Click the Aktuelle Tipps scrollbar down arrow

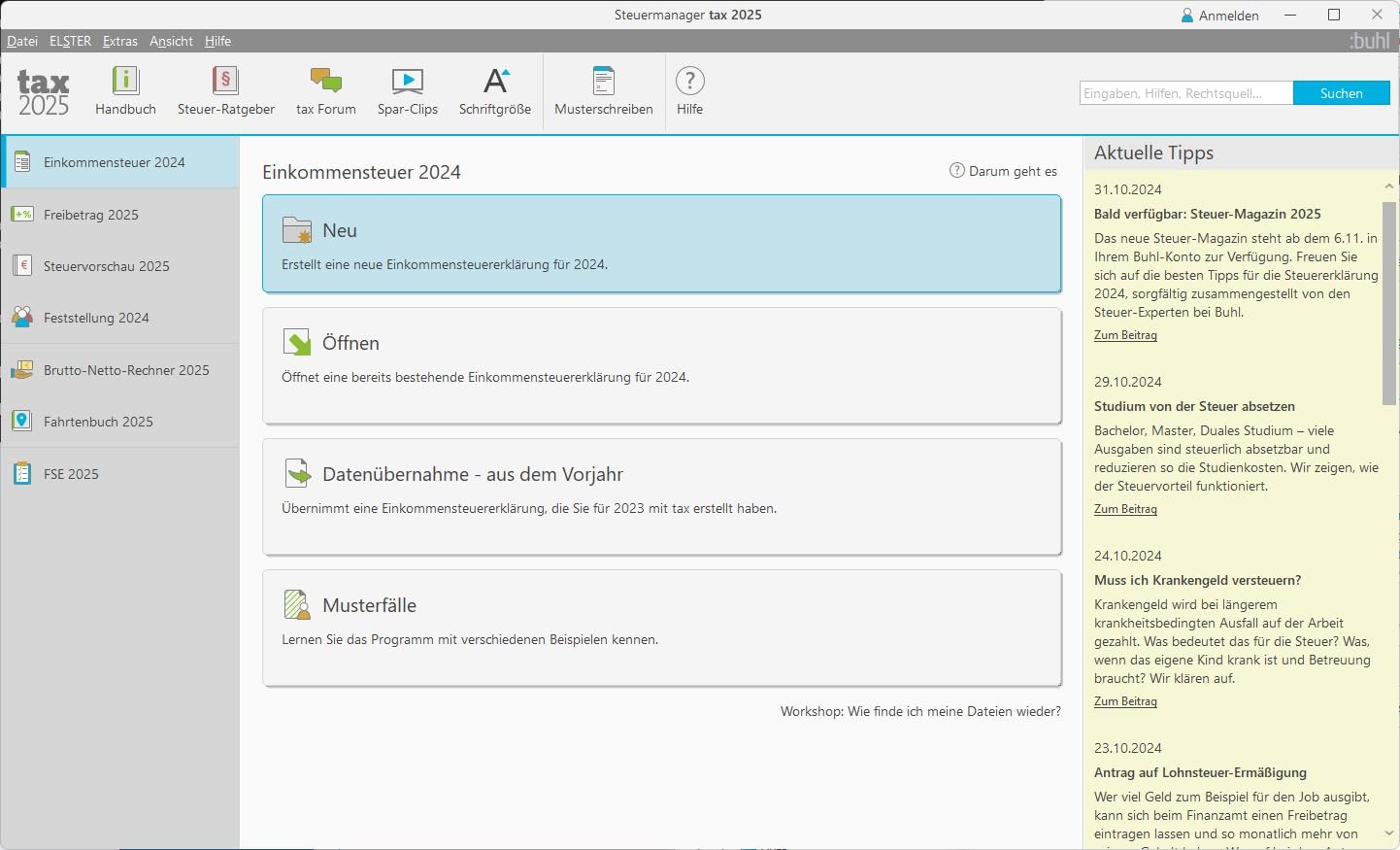(x=1389, y=833)
